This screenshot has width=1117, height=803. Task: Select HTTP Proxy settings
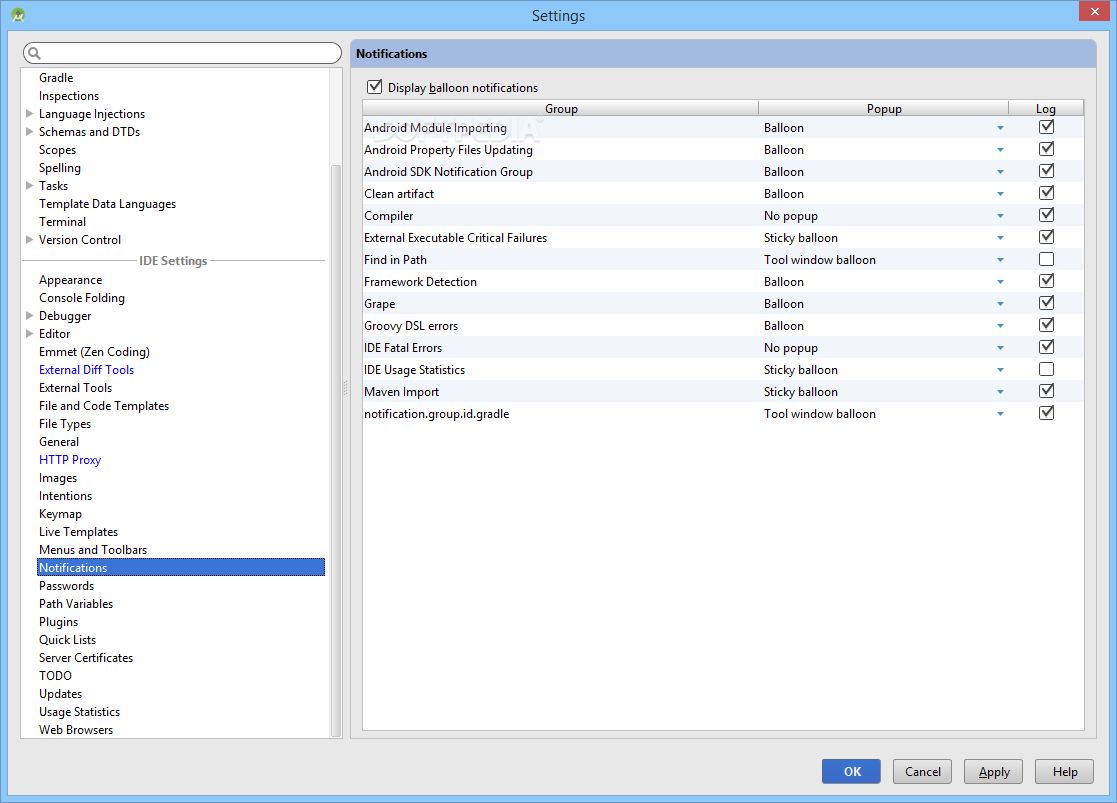70,460
